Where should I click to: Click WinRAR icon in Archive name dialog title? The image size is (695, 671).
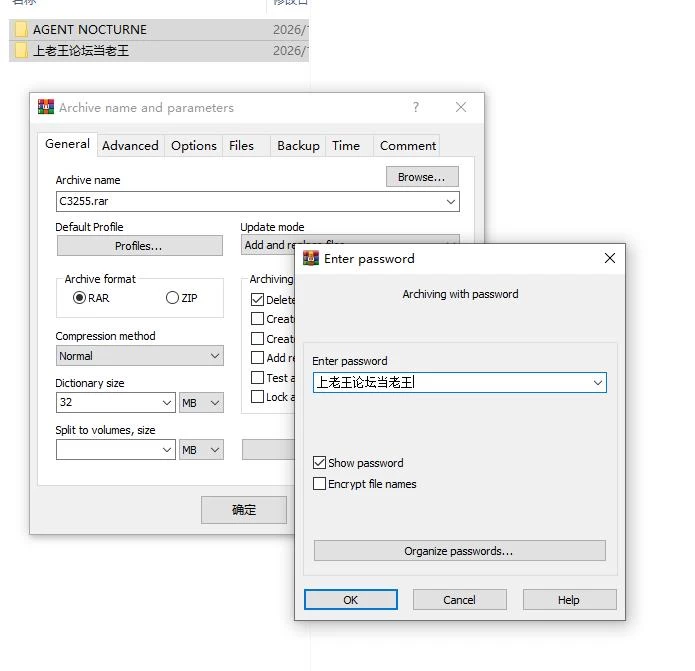pyautogui.click(x=46, y=107)
